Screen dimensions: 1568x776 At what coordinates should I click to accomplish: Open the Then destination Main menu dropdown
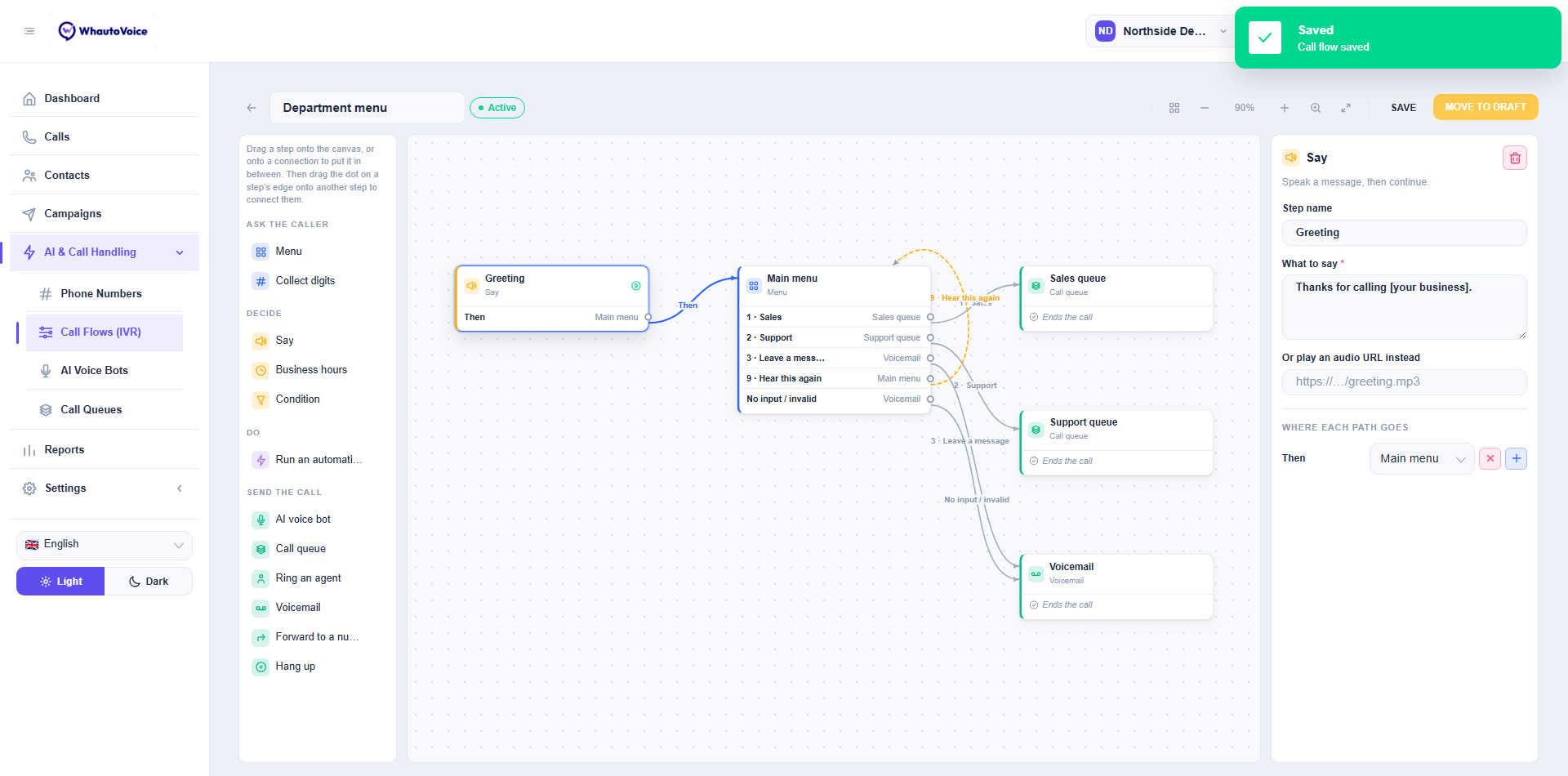click(x=1422, y=458)
